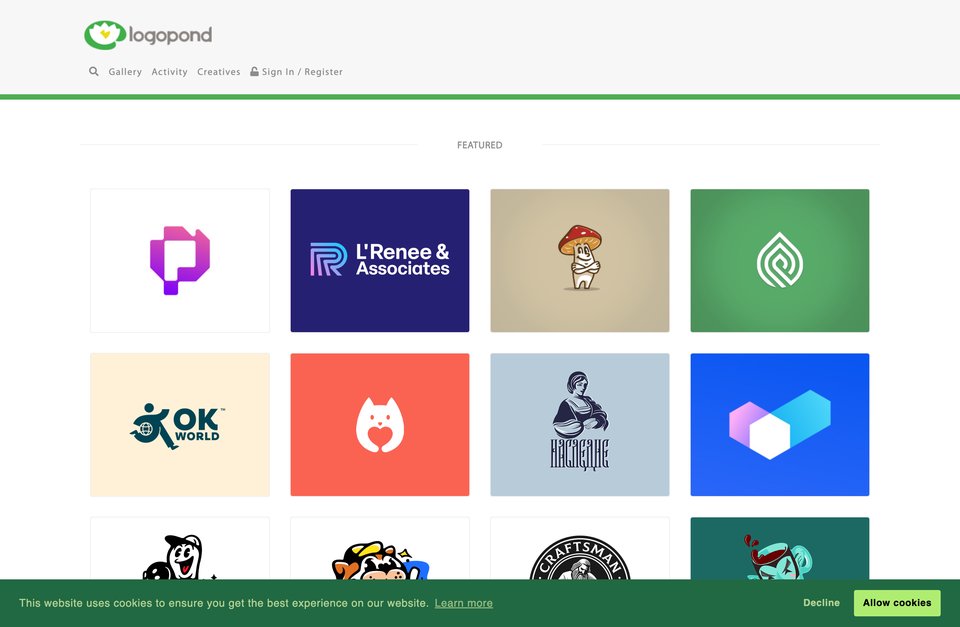View the blue hexagon cubes logo
960x627 pixels.
[780, 425]
